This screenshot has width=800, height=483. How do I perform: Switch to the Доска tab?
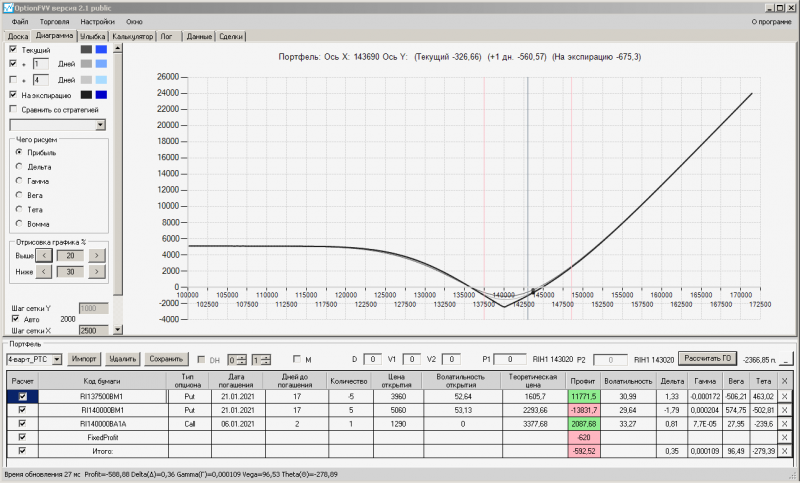(17, 36)
